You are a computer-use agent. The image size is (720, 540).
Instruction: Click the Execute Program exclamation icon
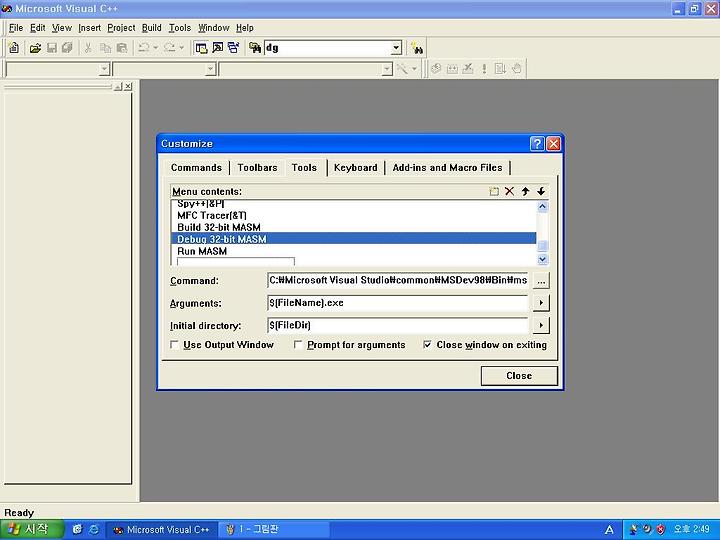pos(484,69)
